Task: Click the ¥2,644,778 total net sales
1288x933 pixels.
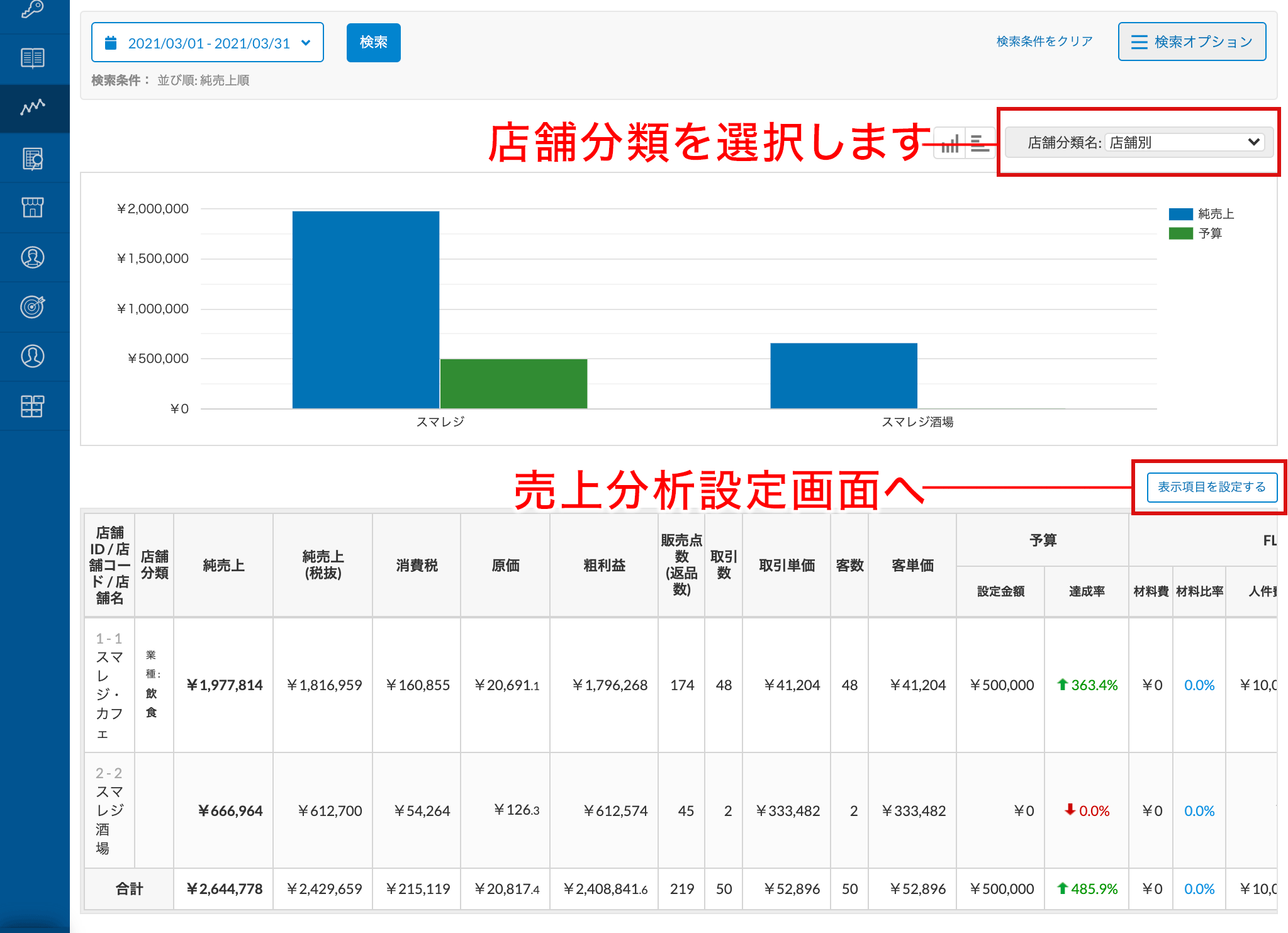Action: (x=224, y=889)
